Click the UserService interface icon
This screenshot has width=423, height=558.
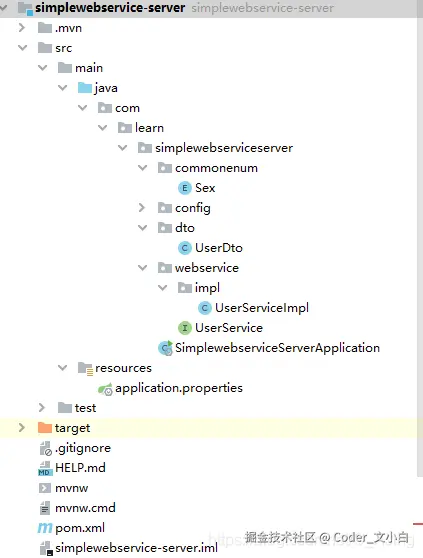pos(185,328)
